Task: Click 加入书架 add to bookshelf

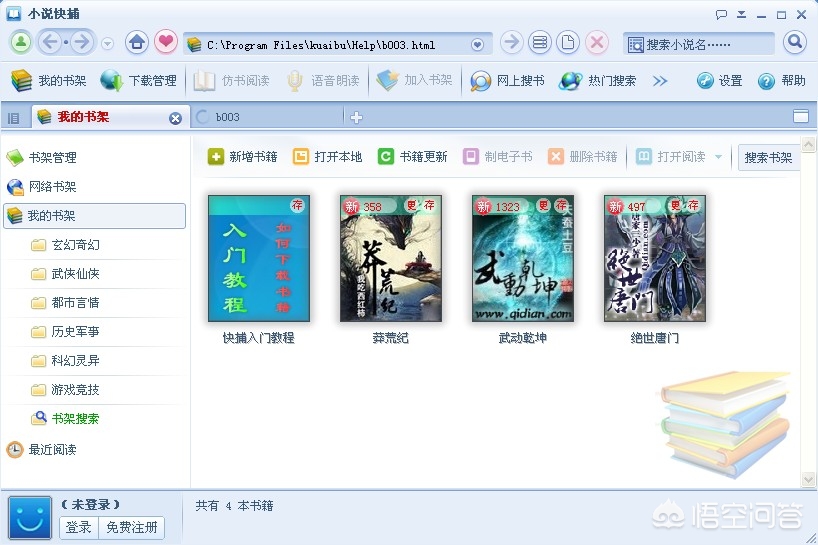Action: 415,80
